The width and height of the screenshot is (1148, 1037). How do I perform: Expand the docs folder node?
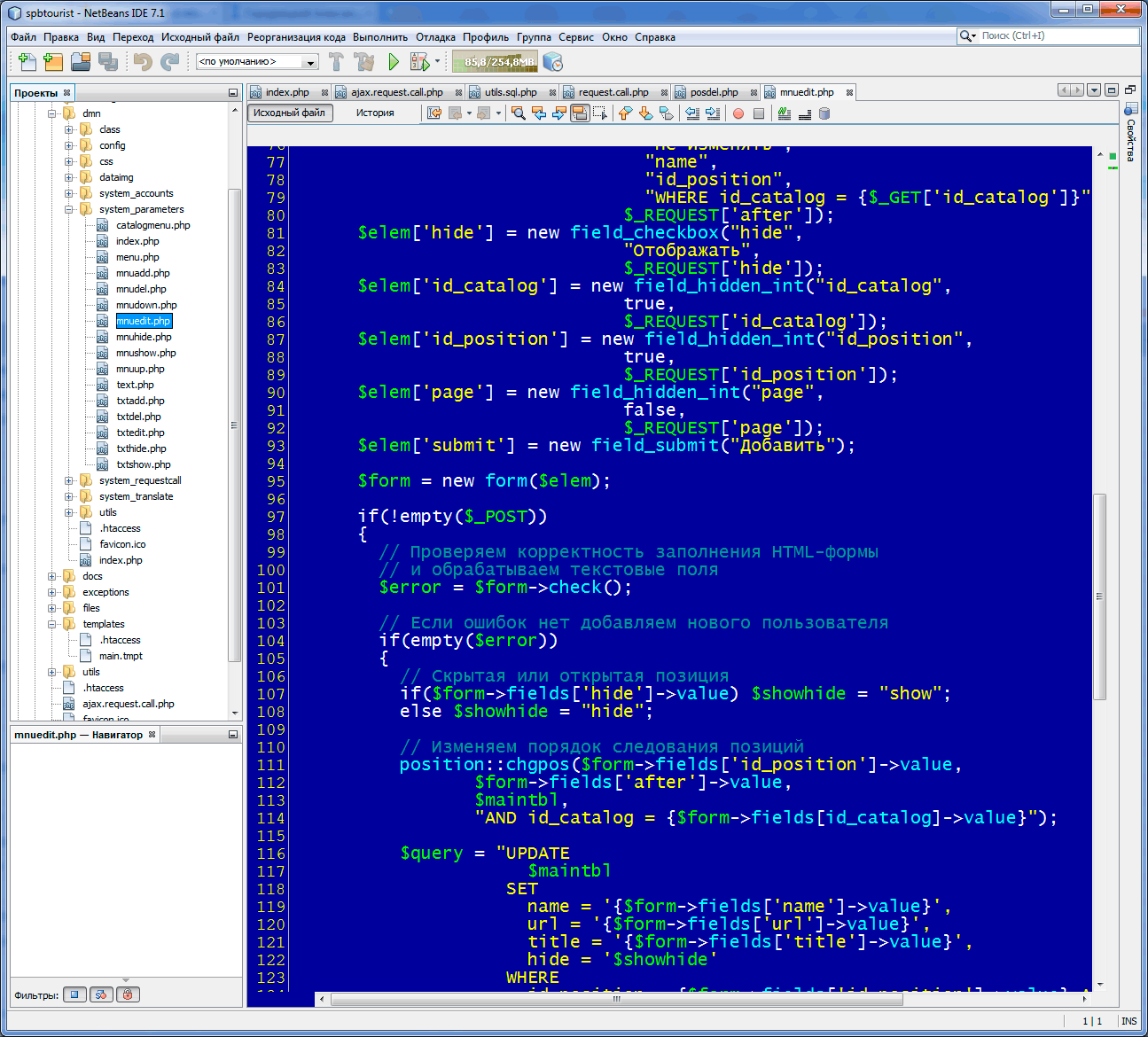(x=52, y=576)
